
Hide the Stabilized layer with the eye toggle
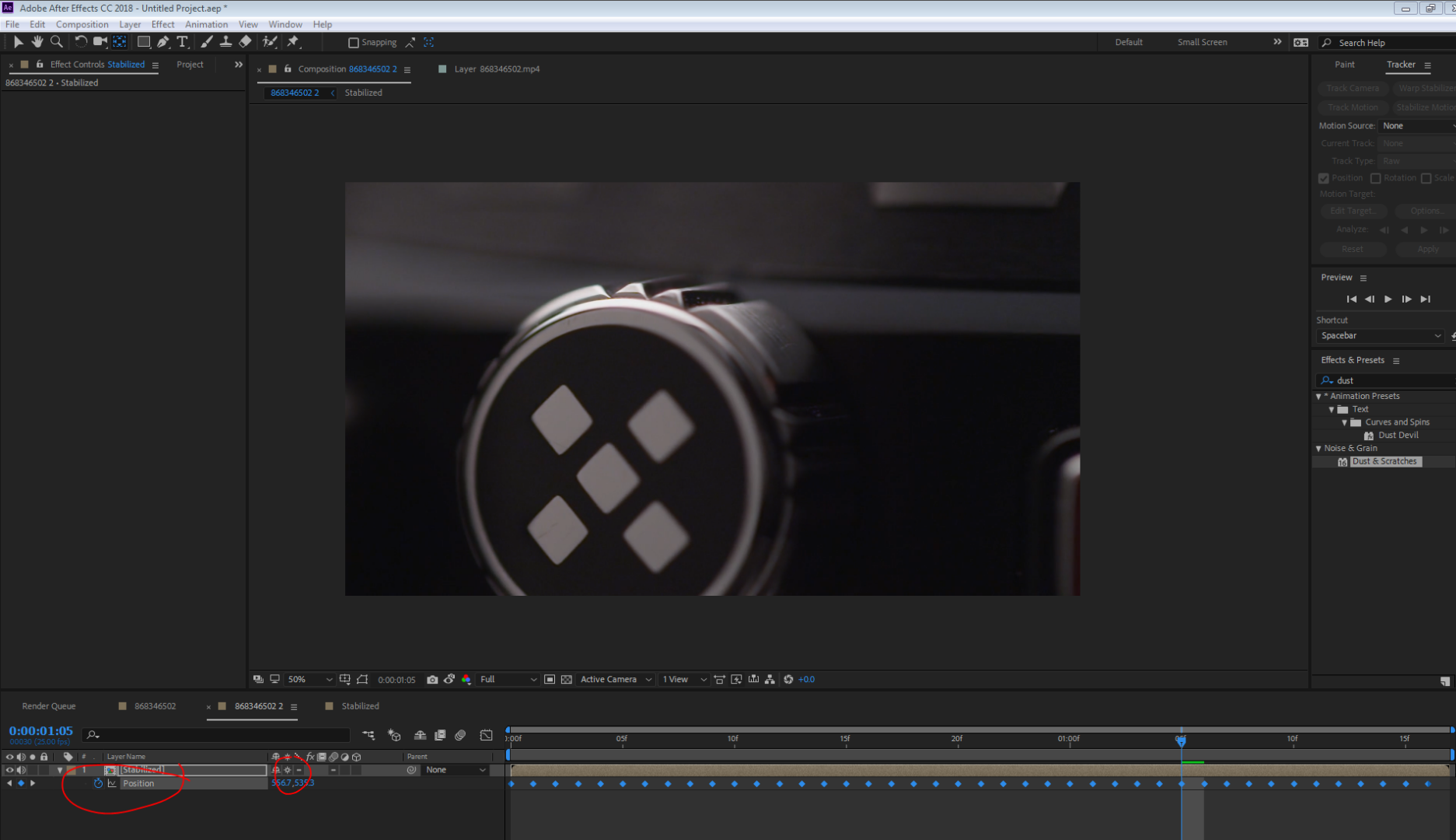pos(9,769)
